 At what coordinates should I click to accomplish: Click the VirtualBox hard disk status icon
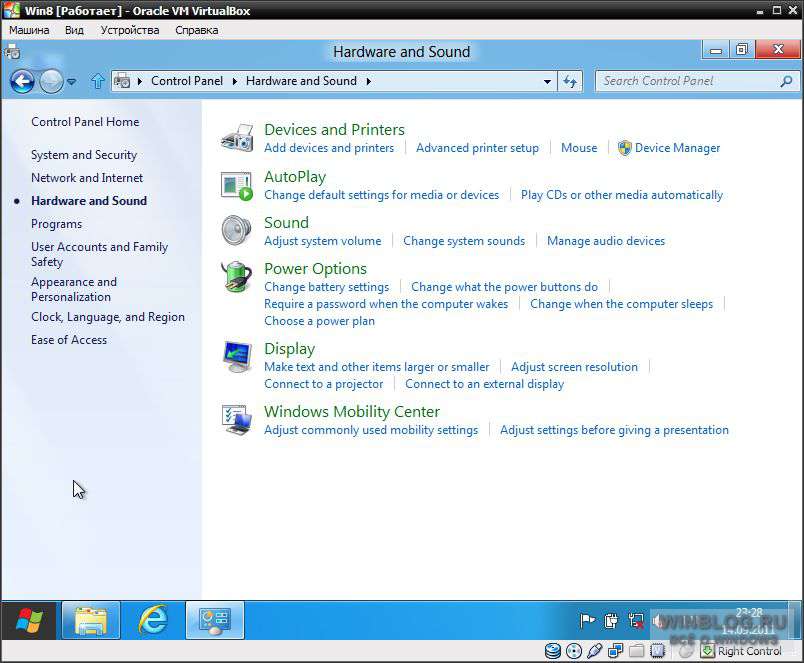point(553,651)
